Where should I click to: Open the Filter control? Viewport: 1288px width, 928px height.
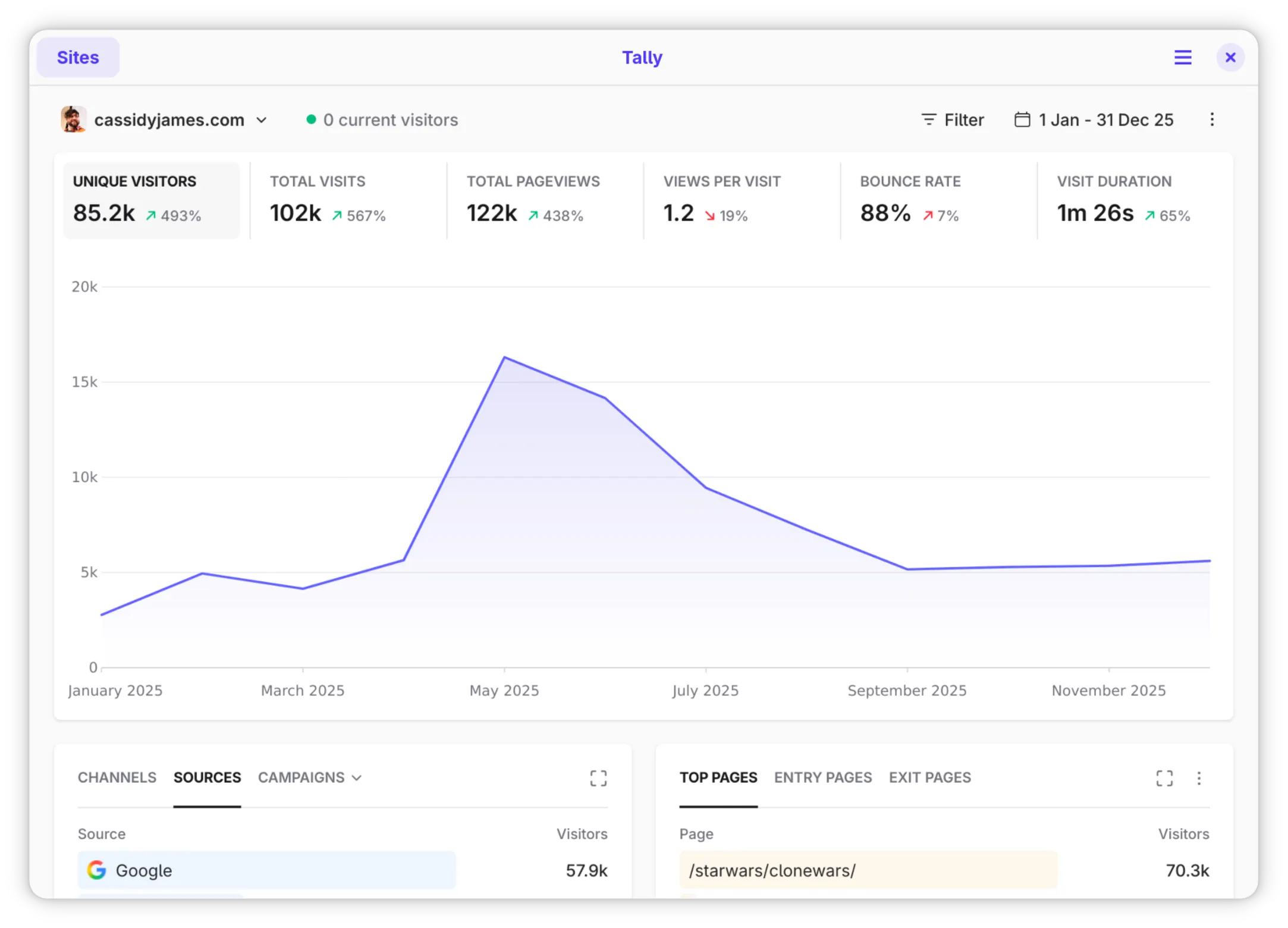point(952,120)
